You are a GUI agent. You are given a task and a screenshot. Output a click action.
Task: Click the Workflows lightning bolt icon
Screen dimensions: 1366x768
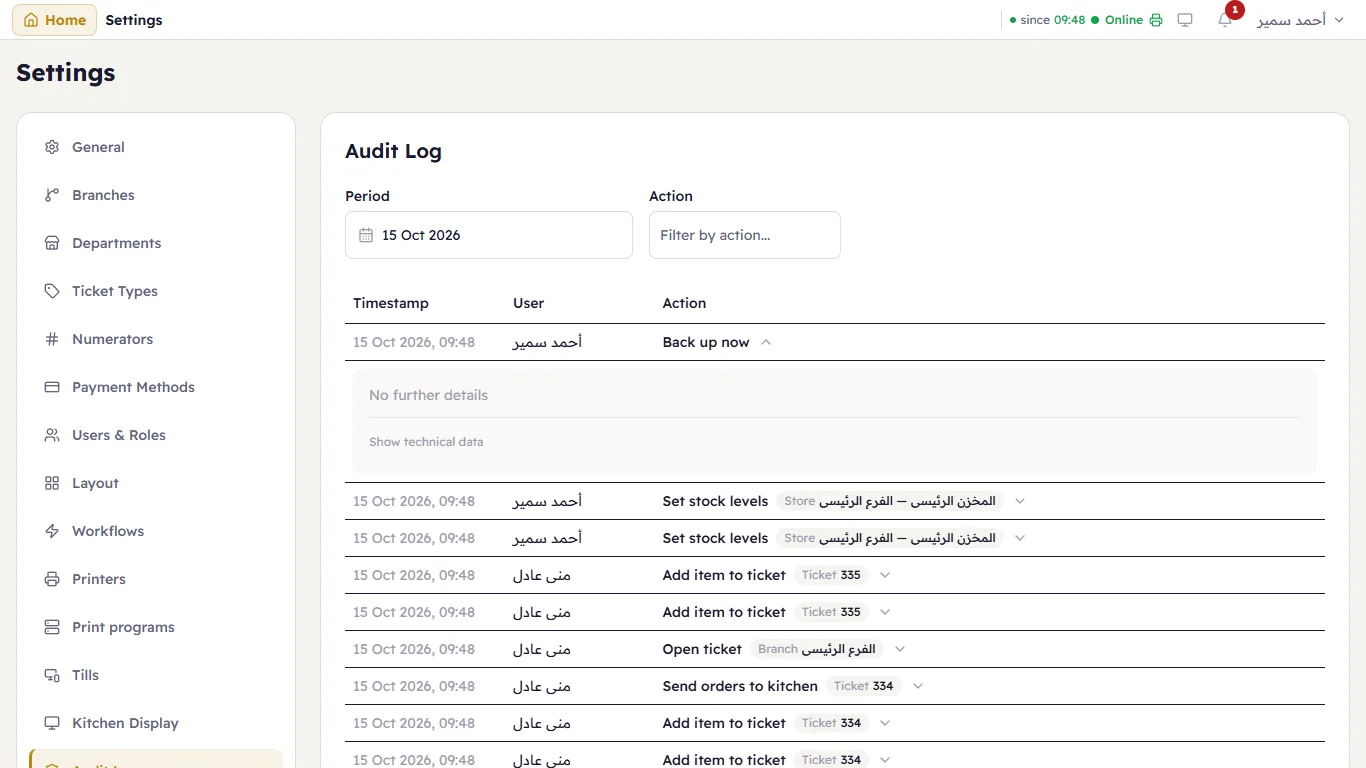[x=52, y=531]
